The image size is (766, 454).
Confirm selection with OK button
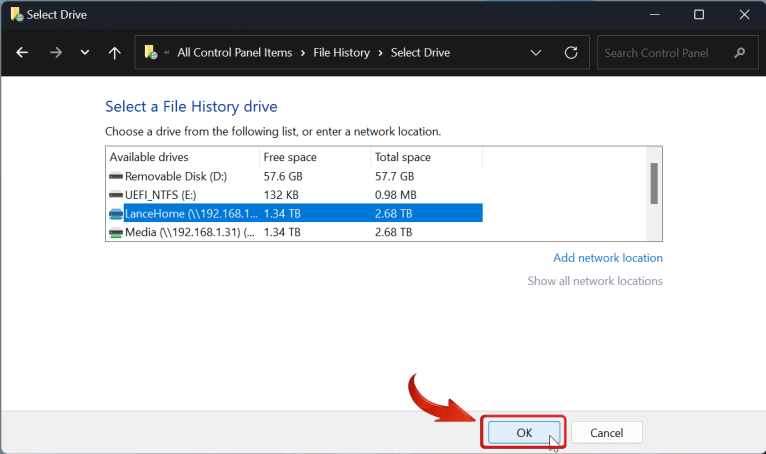[x=524, y=432]
